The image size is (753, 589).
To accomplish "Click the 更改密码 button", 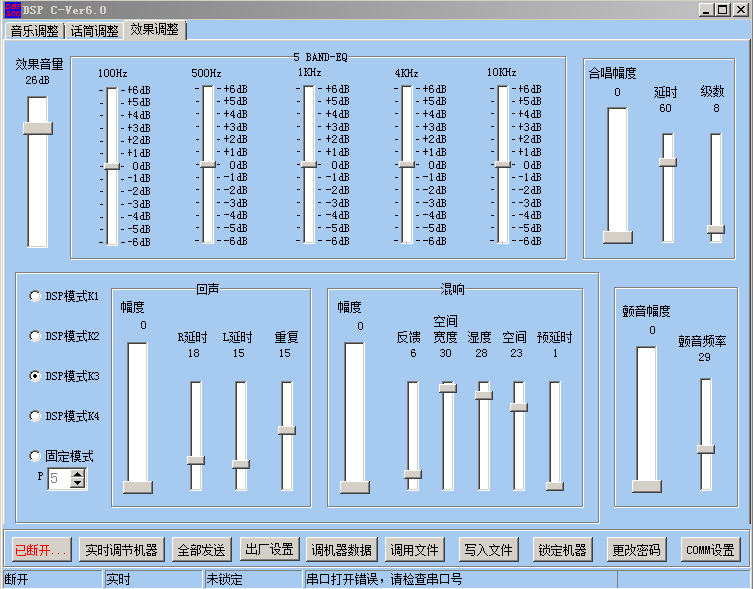I will (x=636, y=550).
